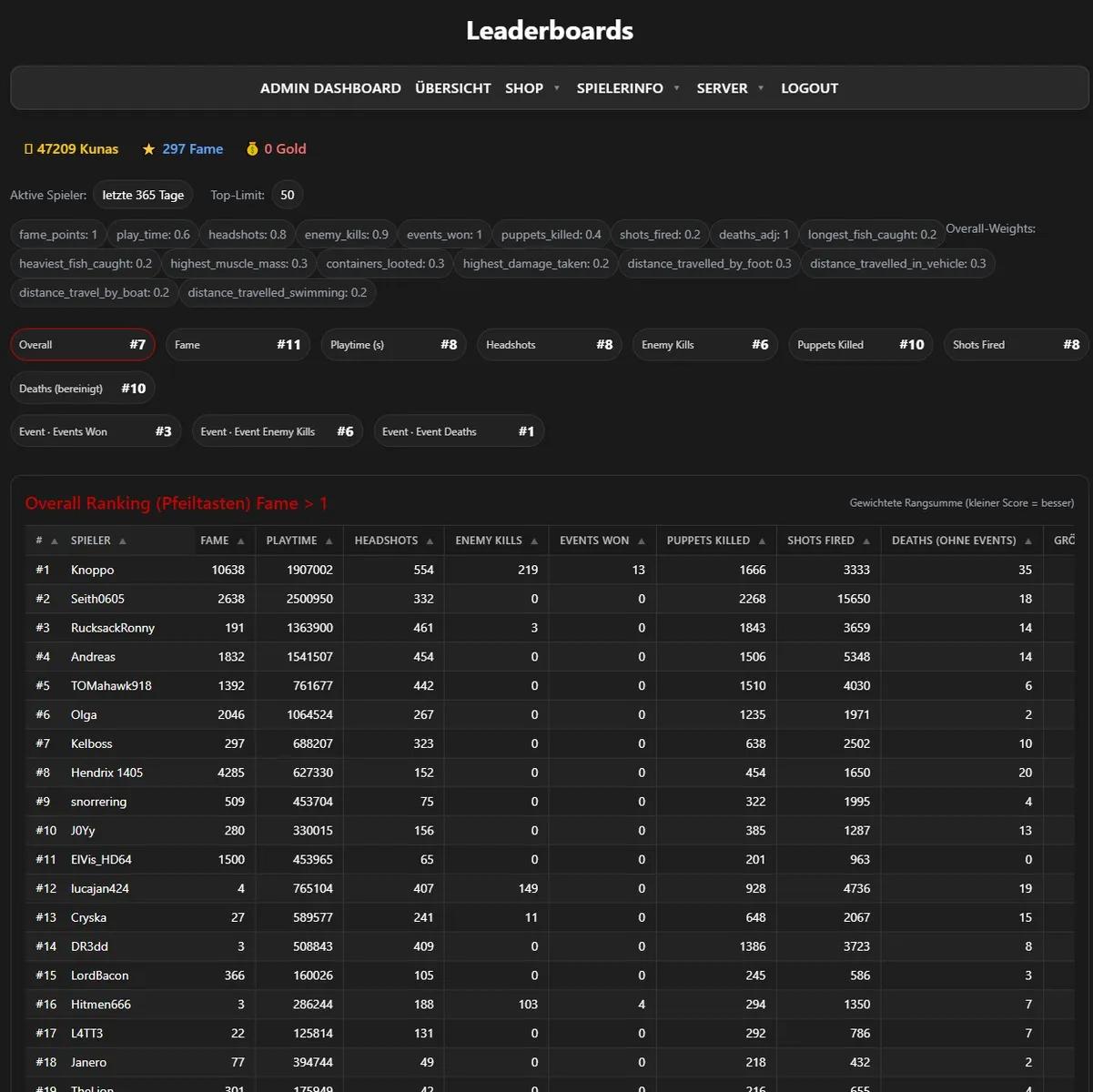Open the Spielerinfo dropdown menu
The width and height of the screenshot is (1093, 1092).
(628, 88)
